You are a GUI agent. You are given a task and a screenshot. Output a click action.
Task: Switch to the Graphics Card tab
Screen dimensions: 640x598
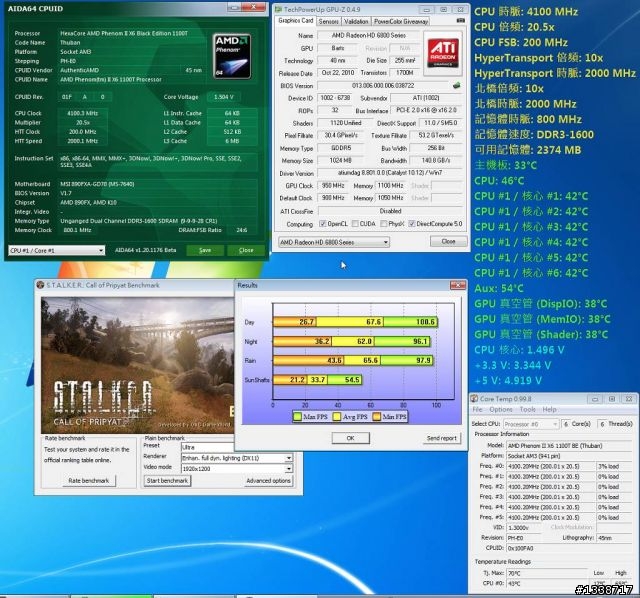point(296,20)
